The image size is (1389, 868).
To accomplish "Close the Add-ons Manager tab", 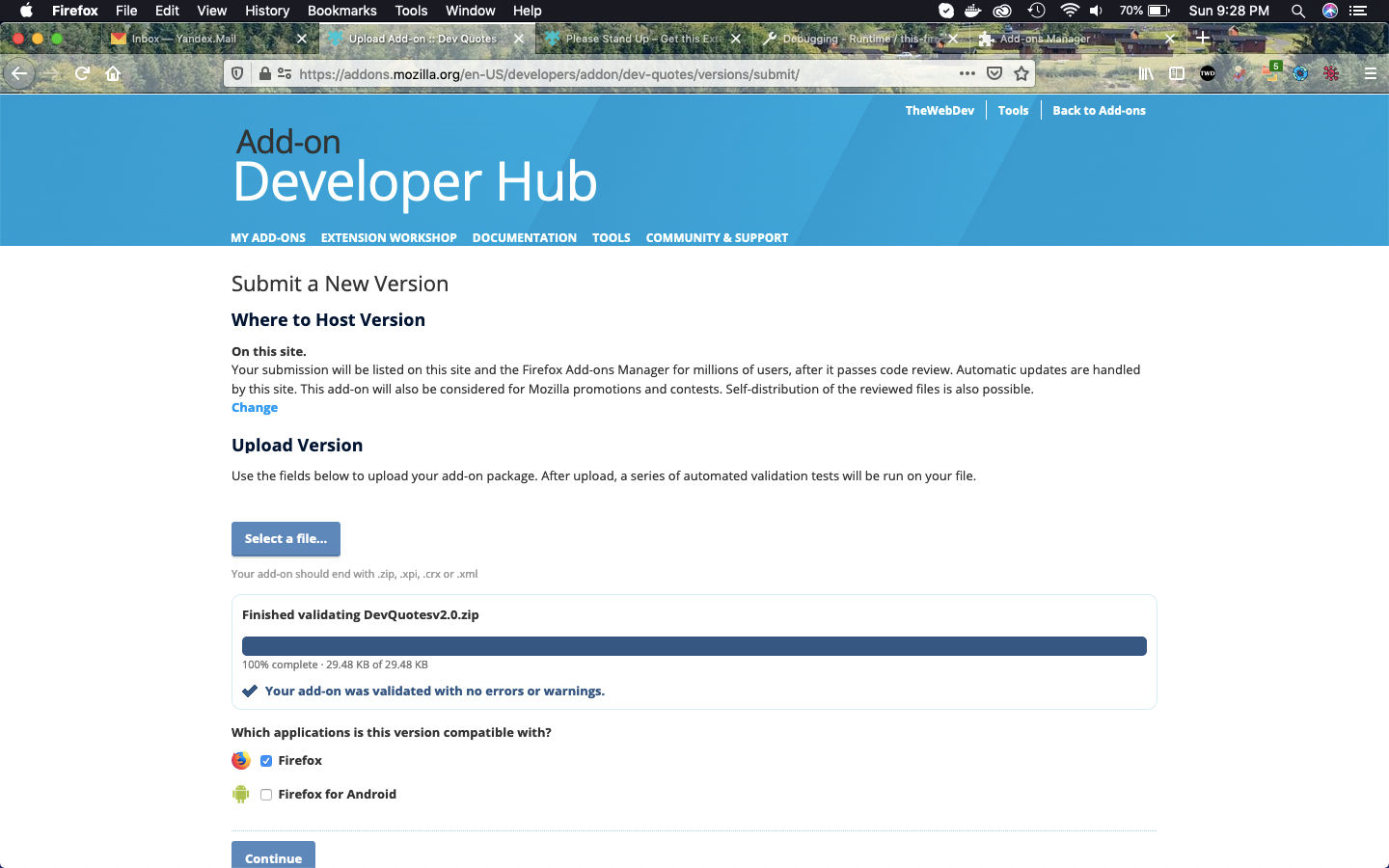I will coord(1170,39).
